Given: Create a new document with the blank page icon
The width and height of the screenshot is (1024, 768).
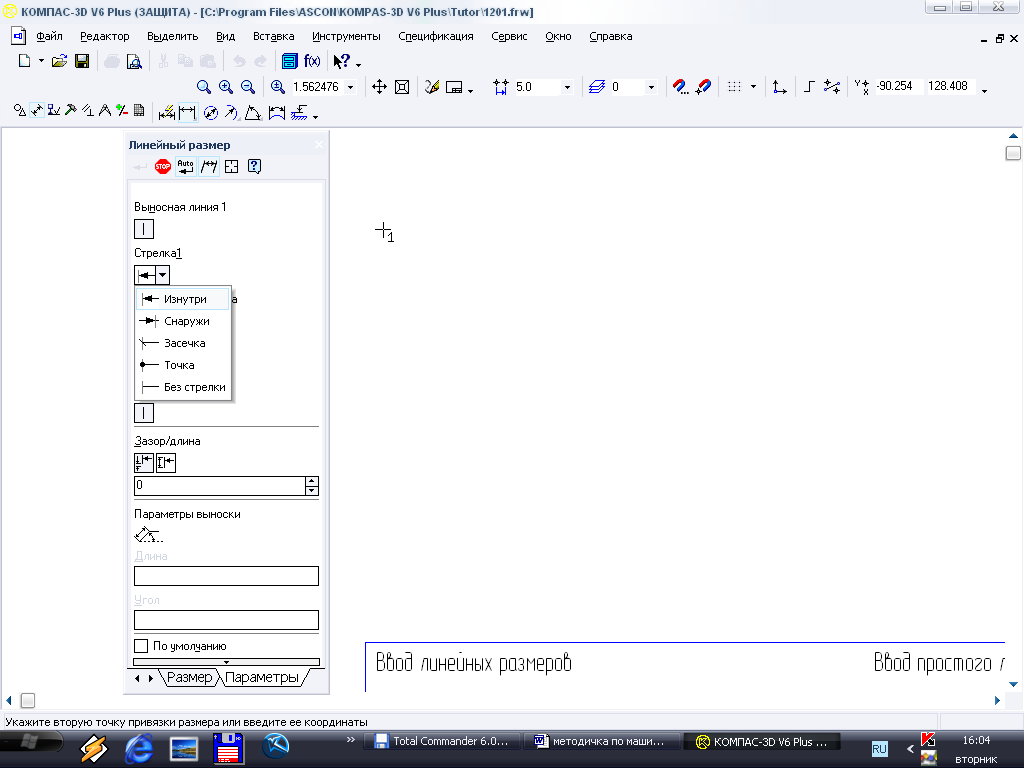Looking at the screenshot, I should pos(24,61).
